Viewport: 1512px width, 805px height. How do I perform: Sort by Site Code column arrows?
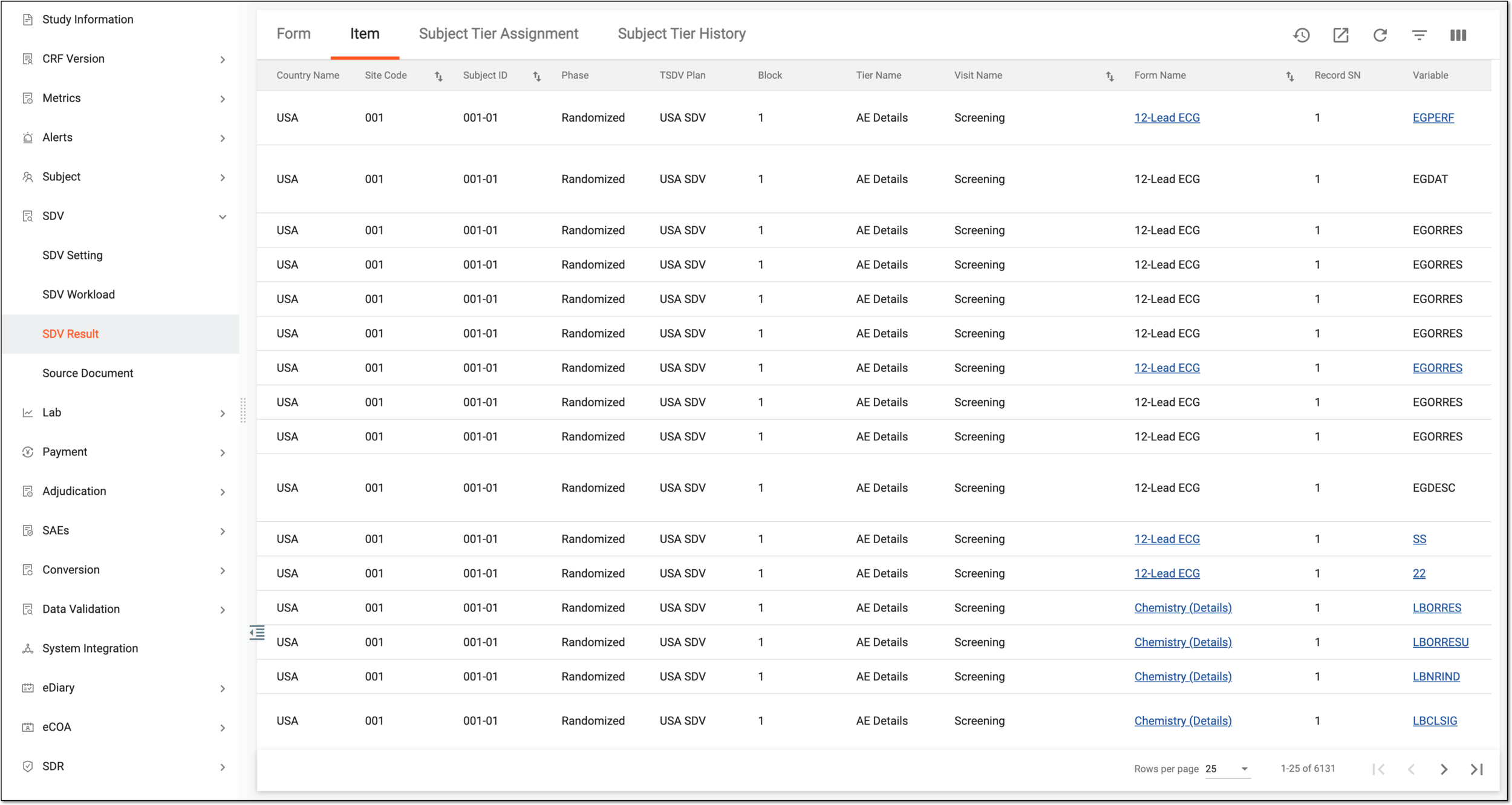click(438, 76)
